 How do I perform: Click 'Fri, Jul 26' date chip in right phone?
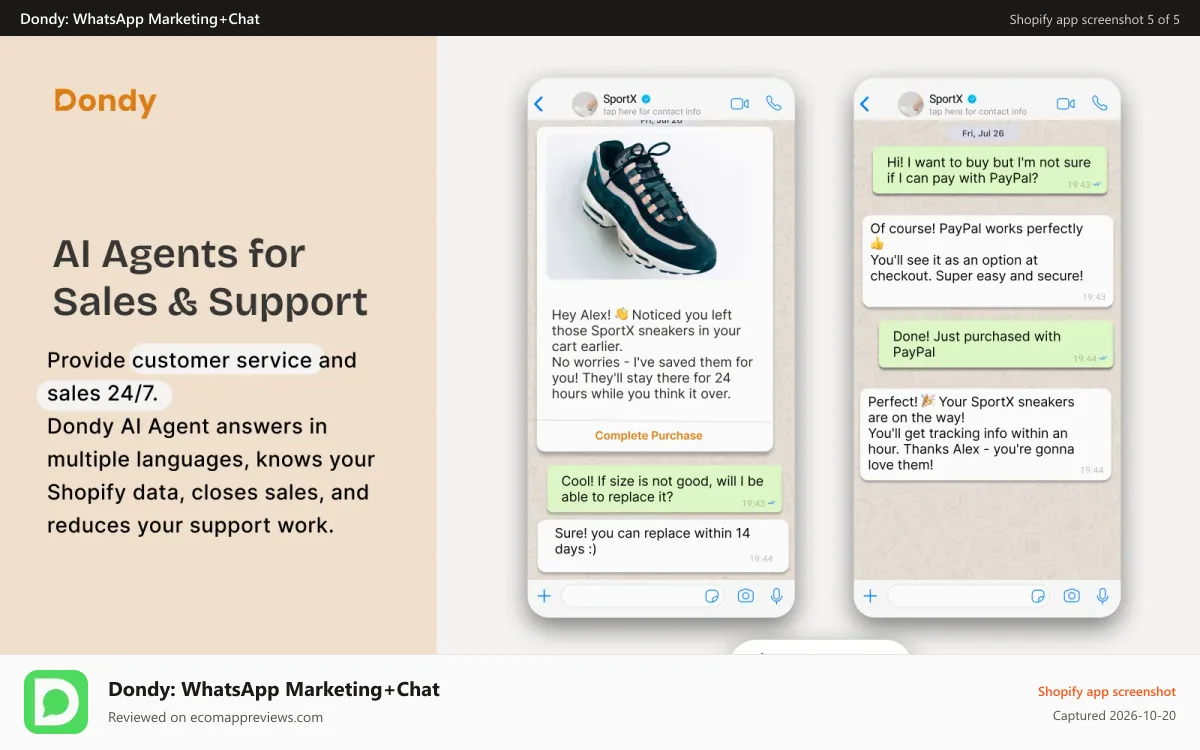(983, 133)
